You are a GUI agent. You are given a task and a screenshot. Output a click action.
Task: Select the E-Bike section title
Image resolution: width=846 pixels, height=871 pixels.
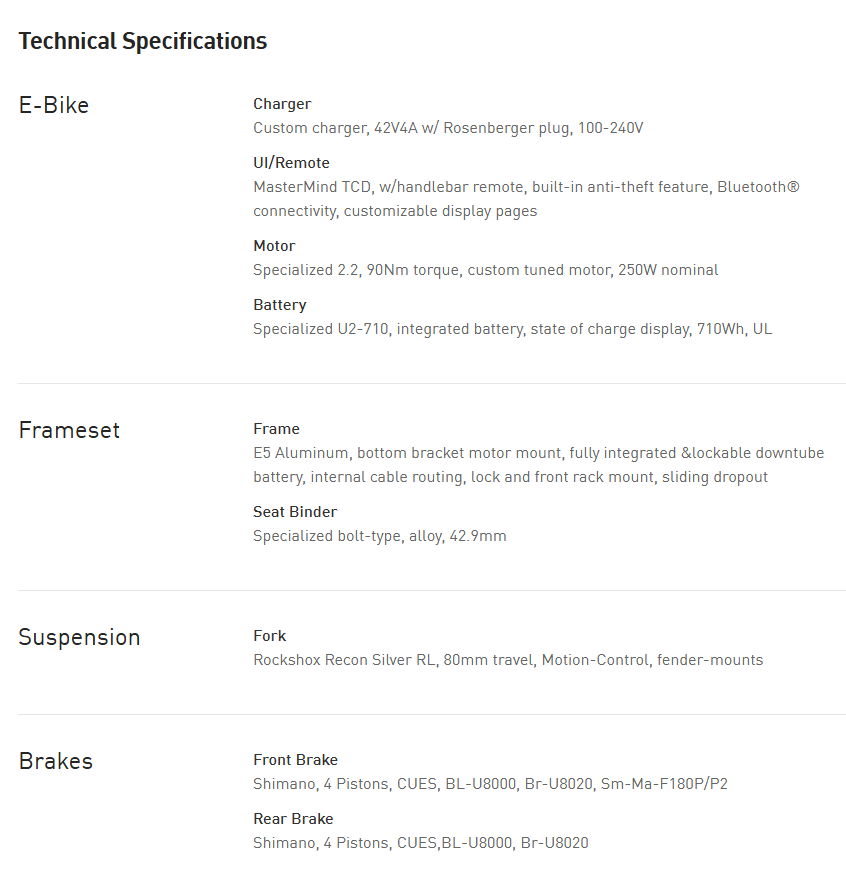click(x=54, y=105)
